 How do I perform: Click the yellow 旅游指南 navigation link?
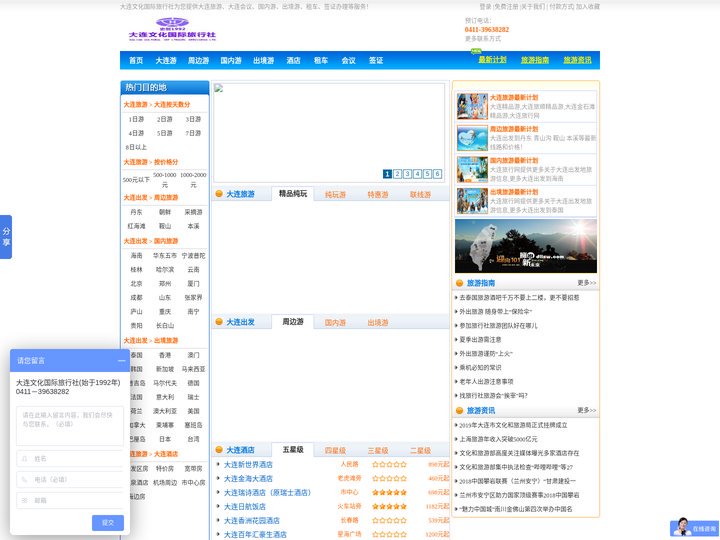click(x=535, y=60)
